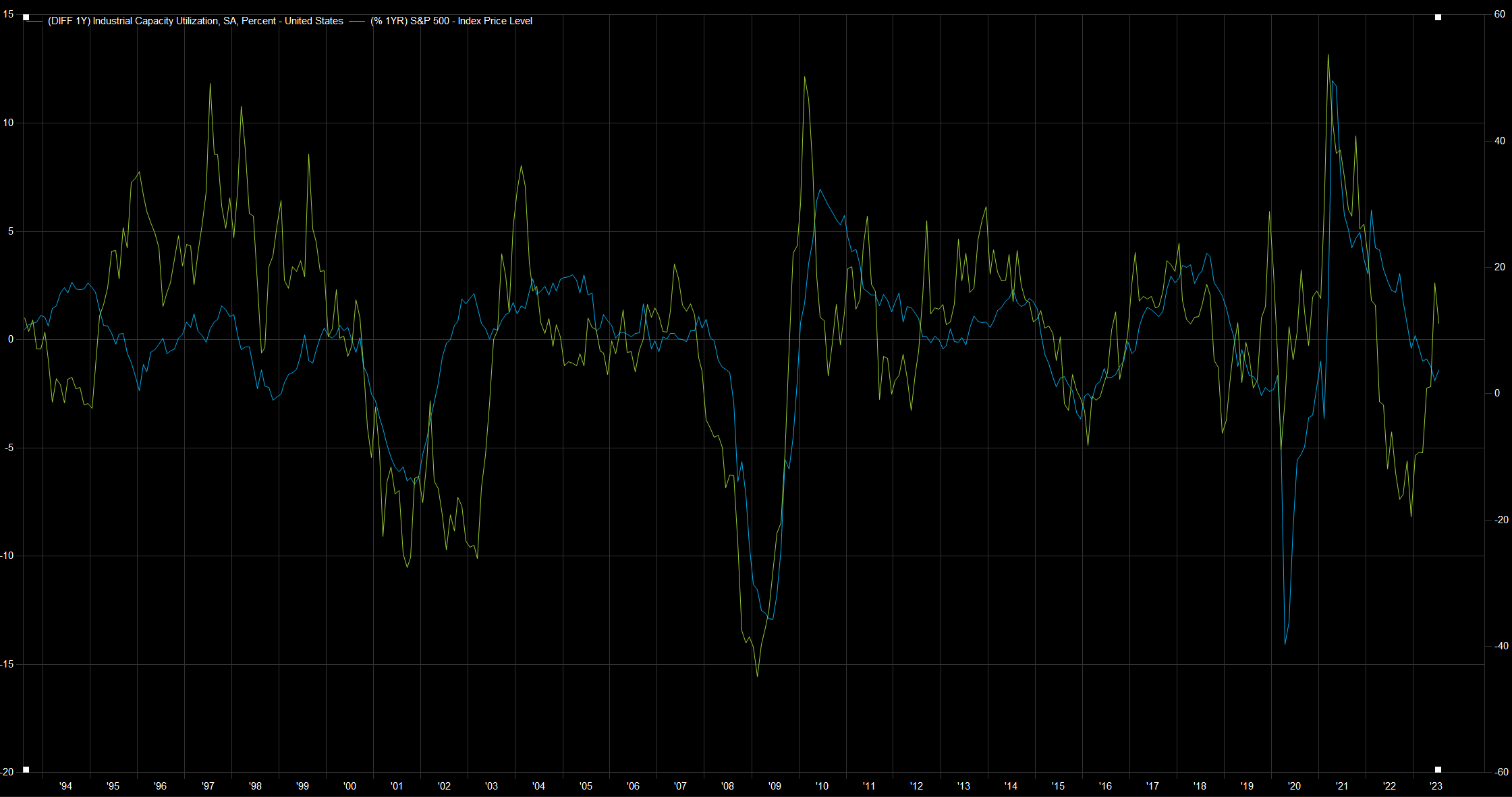Viewport: 1512px width, 797px height.
Task: Click the bottom-right chart corner handle
Action: tap(1438, 769)
